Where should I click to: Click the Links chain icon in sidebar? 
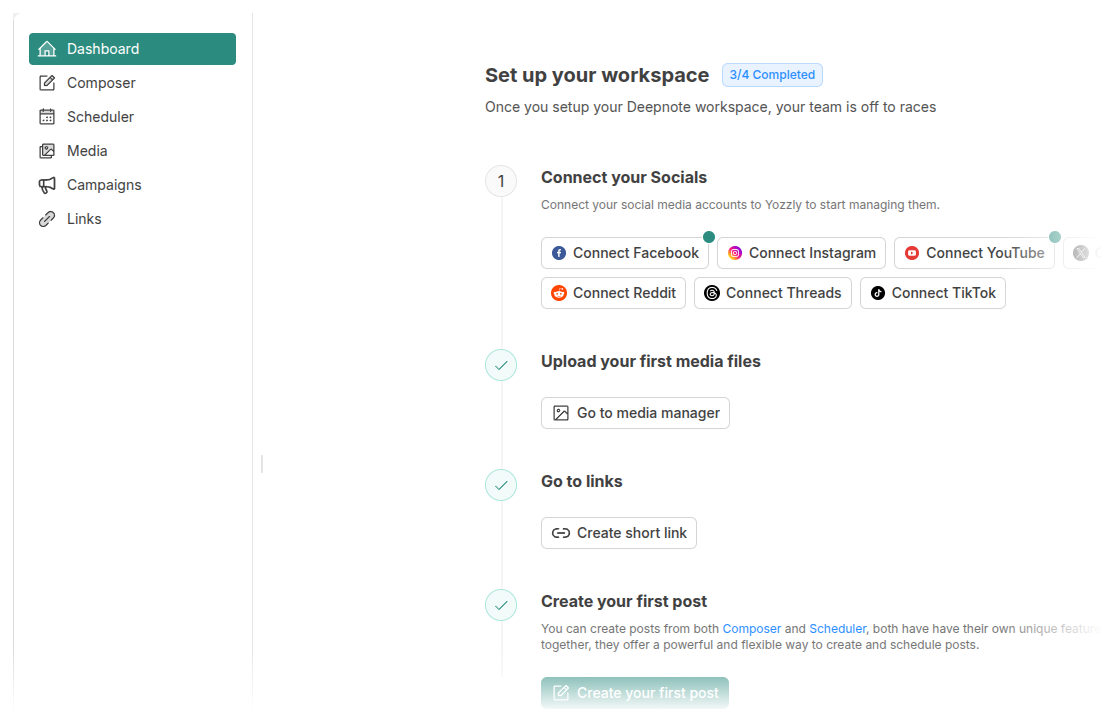click(47, 219)
